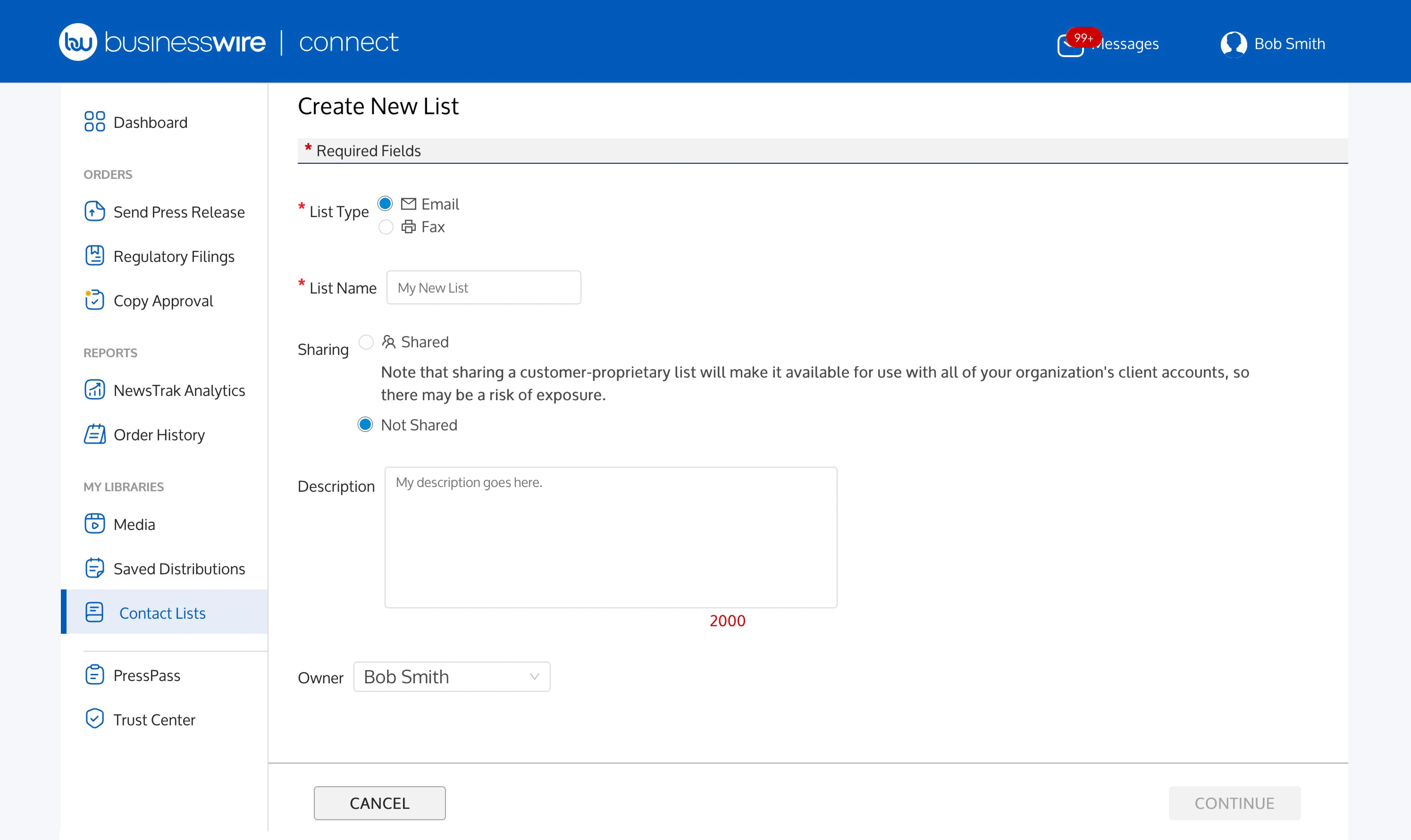
Task: Click the Send Press Release icon
Action: click(95, 211)
